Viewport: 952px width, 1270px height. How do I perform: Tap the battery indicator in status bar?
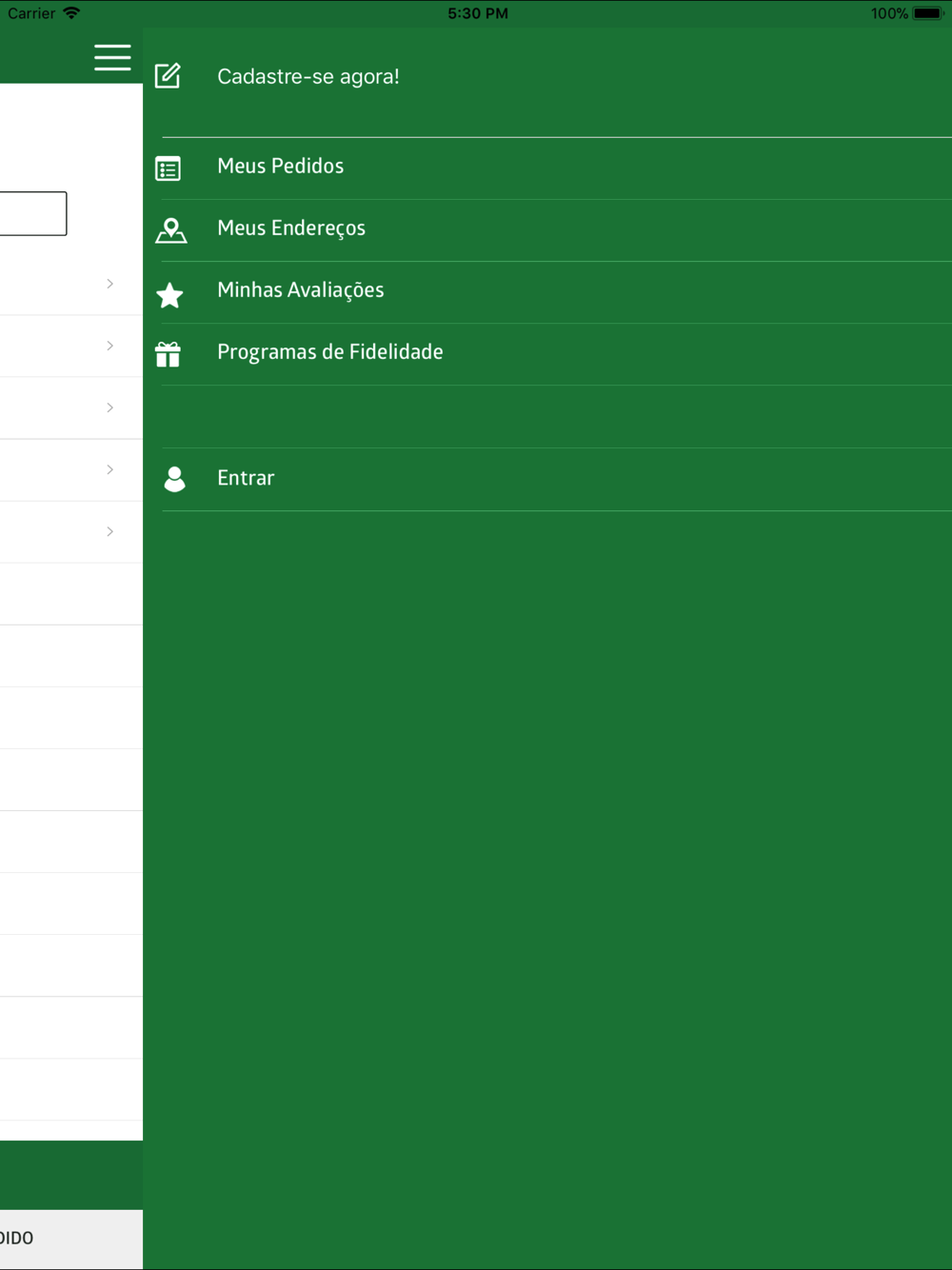coord(928,13)
